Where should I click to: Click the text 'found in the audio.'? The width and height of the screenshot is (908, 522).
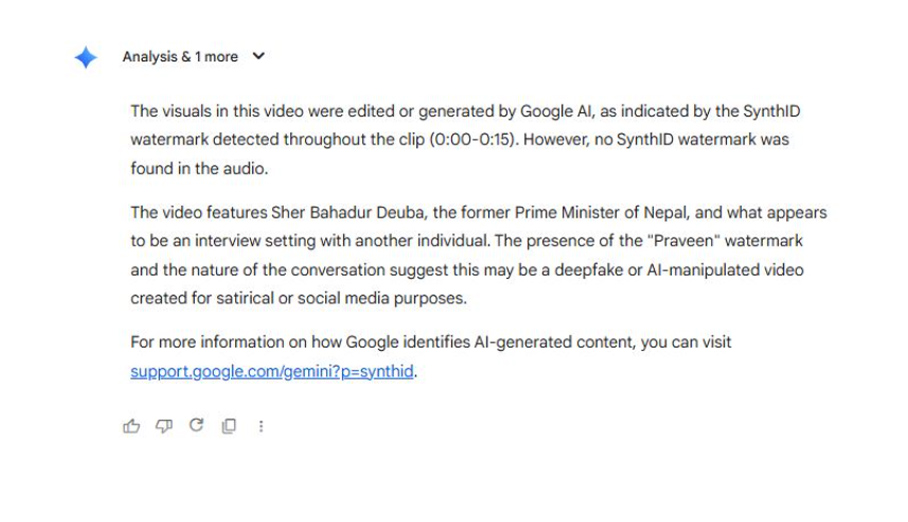coord(199,168)
